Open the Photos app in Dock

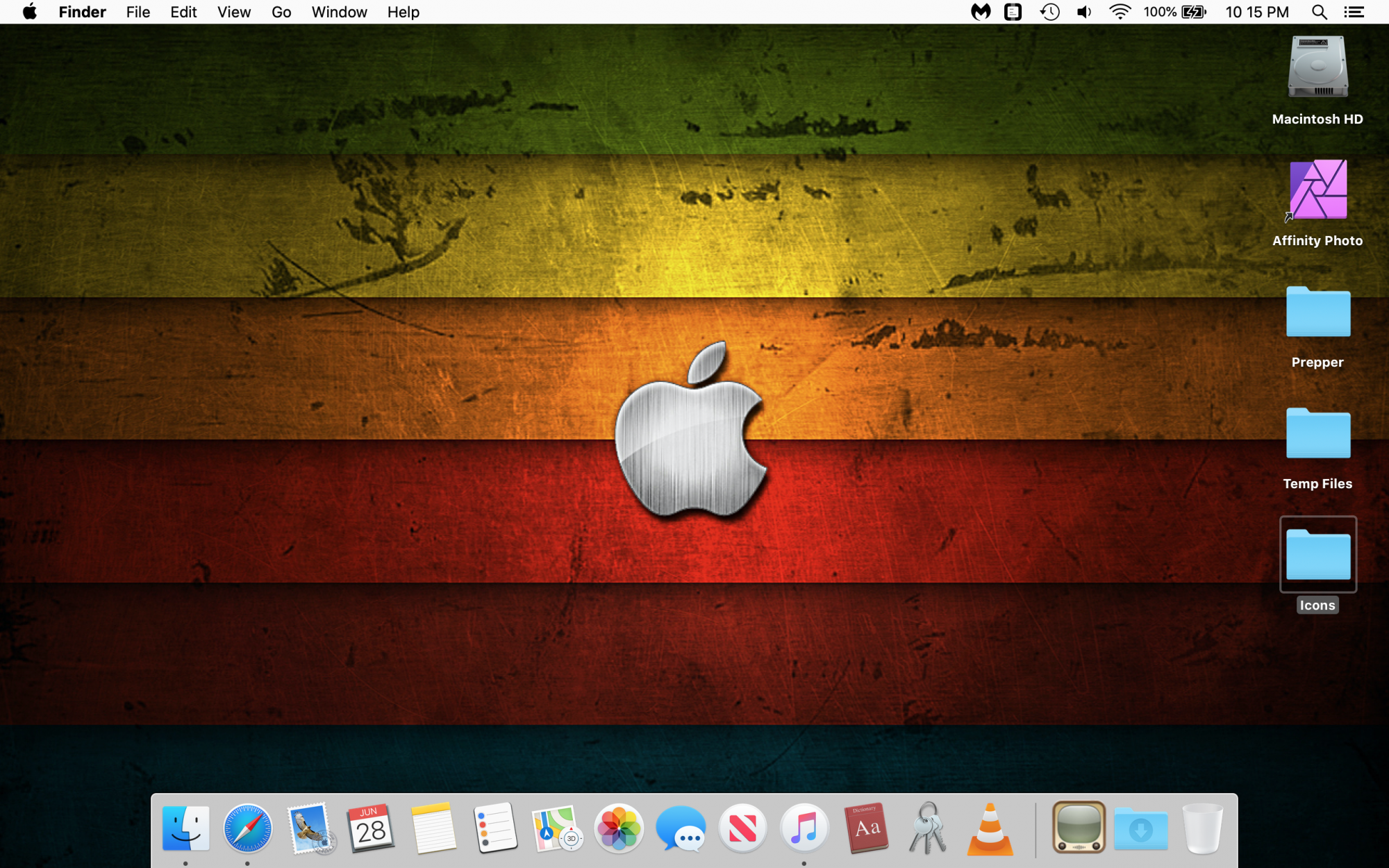pos(619,828)
